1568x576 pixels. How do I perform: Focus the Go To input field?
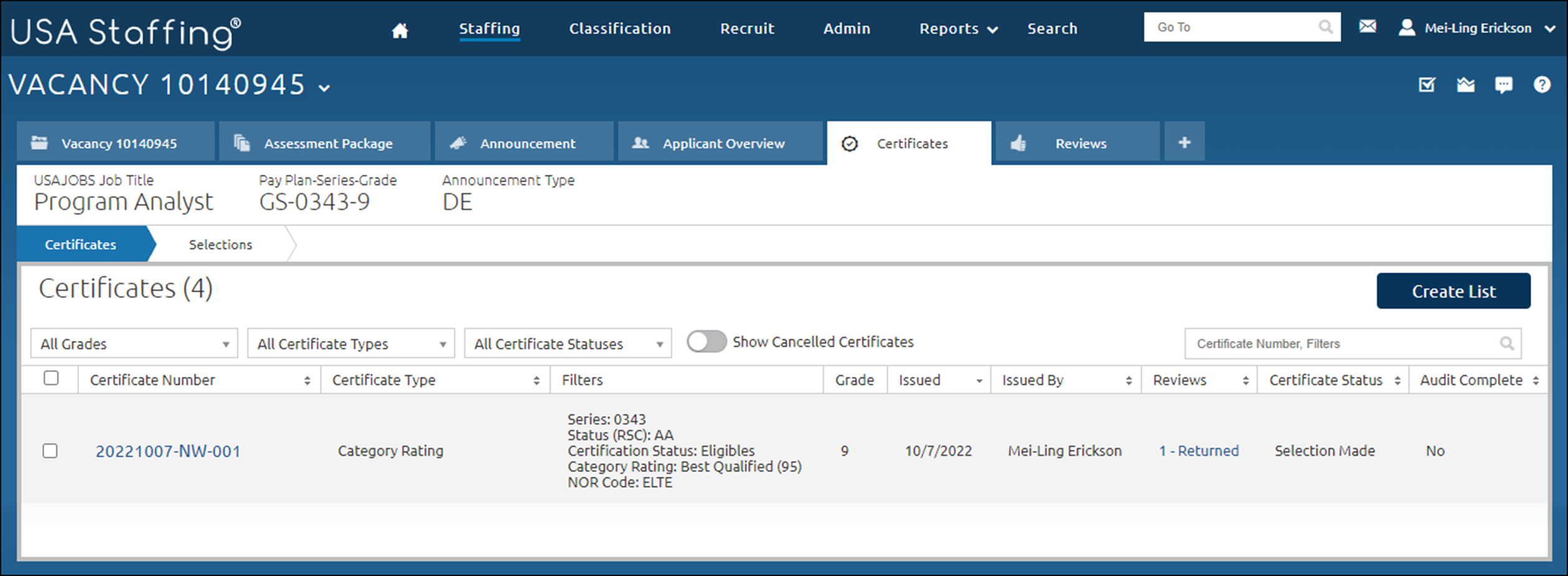(1242, 27)
